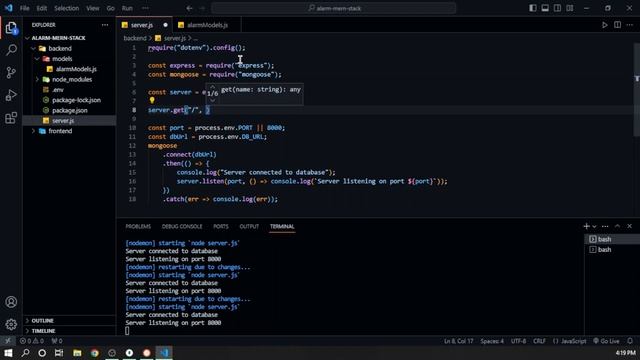Viewport: 640px width, 360px height.
Task: Run the code with the play icon
Action: coord(604,25)
